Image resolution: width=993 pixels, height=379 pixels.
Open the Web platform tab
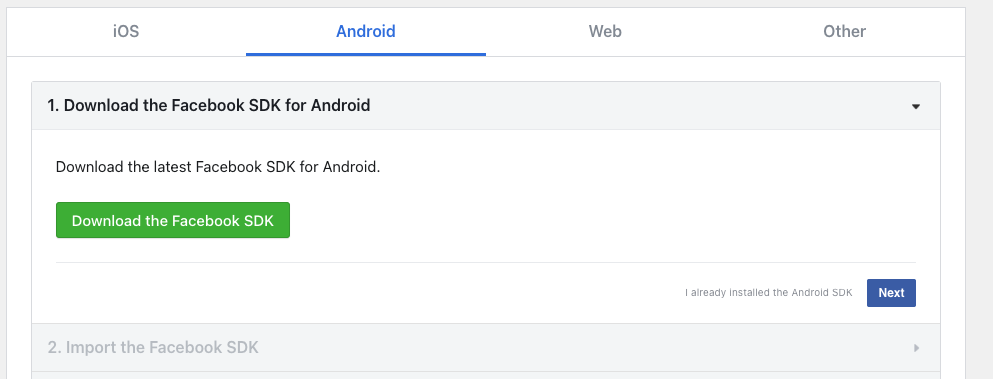(x=605, y=31)
